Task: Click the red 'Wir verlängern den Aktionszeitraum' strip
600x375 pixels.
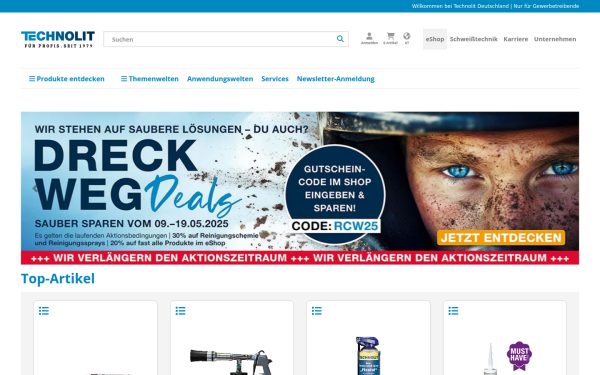Action: (300, 258)
